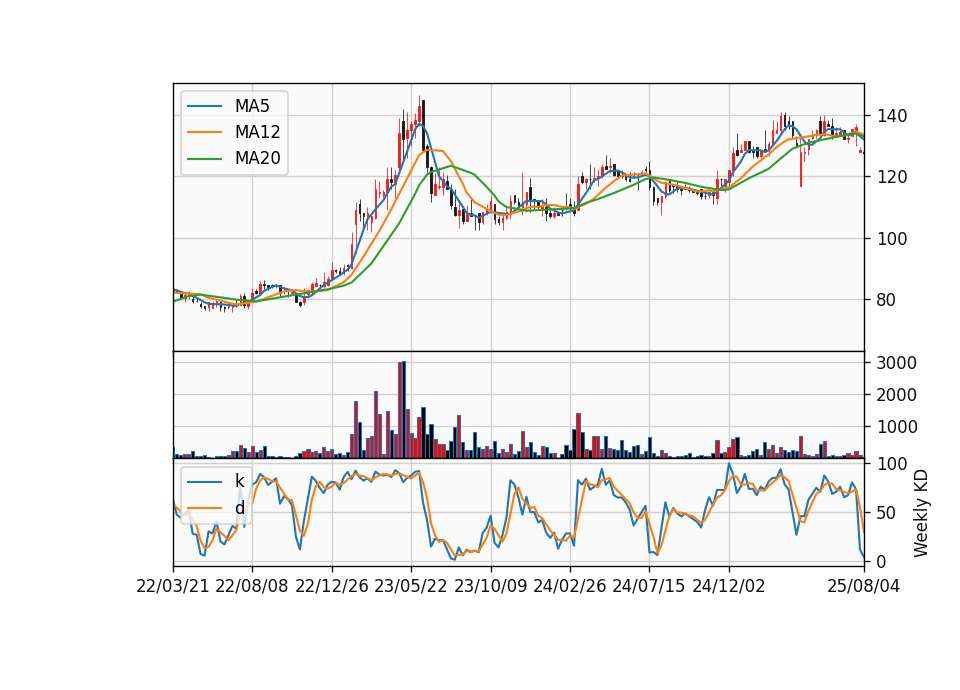Screen dimensions: 960x690
Task: Click the 22/08/08 date label
Action: [252, 586]
